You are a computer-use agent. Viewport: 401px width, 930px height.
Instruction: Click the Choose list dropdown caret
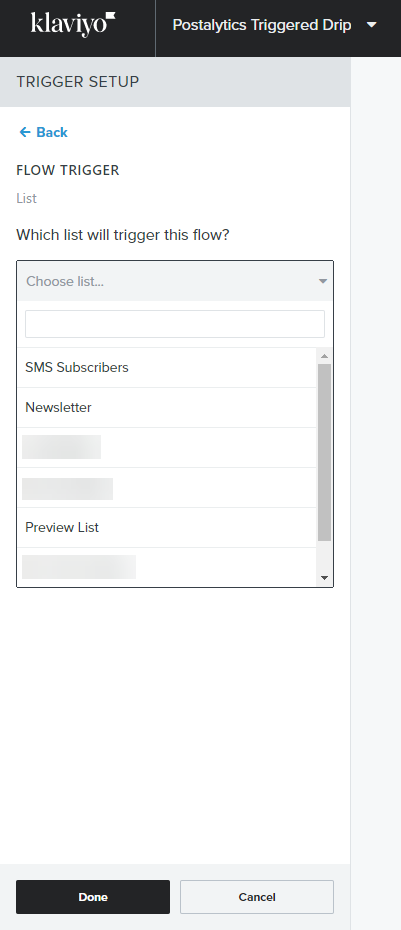323,281
